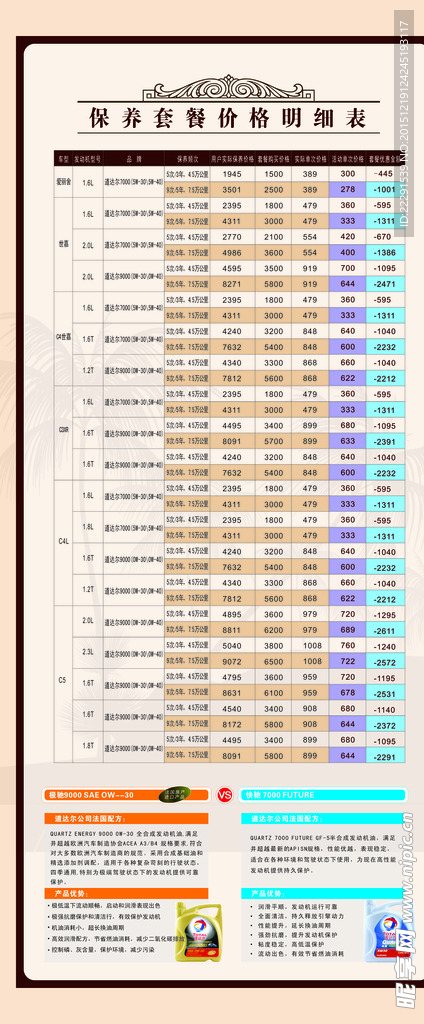
Task: Click the activity price 700
Action: coord(348,268)
